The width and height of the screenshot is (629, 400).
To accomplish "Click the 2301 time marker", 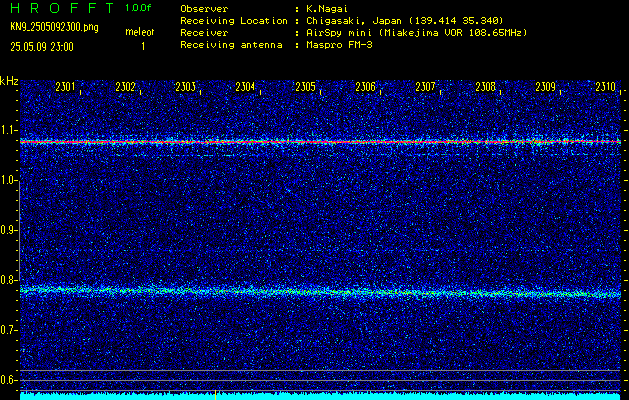I will tap(65, 87).
